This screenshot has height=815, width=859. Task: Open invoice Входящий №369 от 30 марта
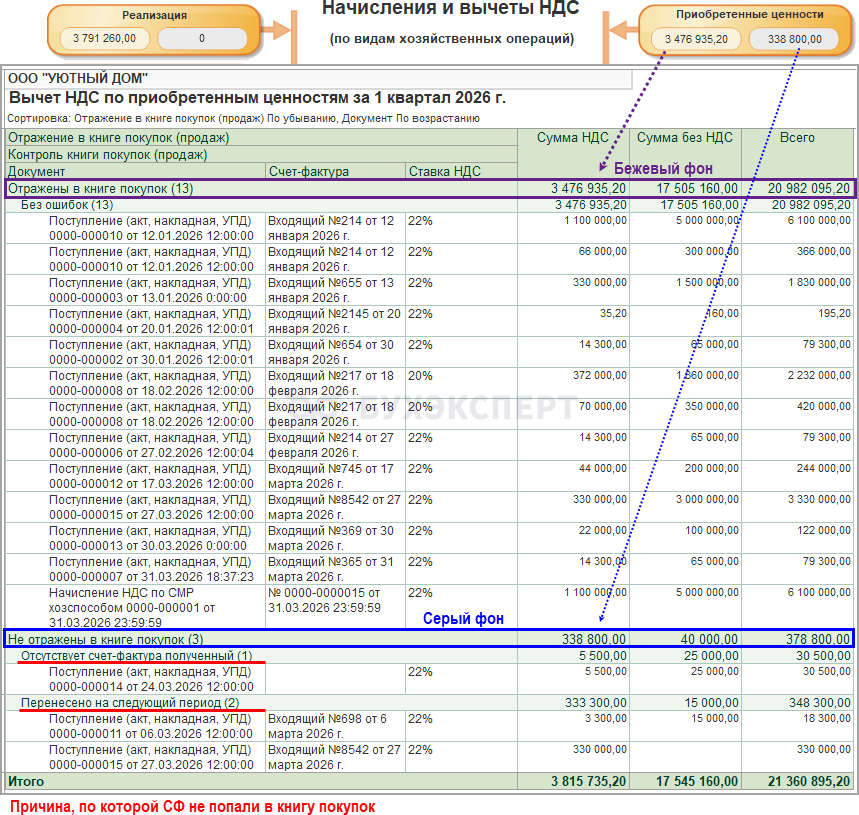pos(331,538)
